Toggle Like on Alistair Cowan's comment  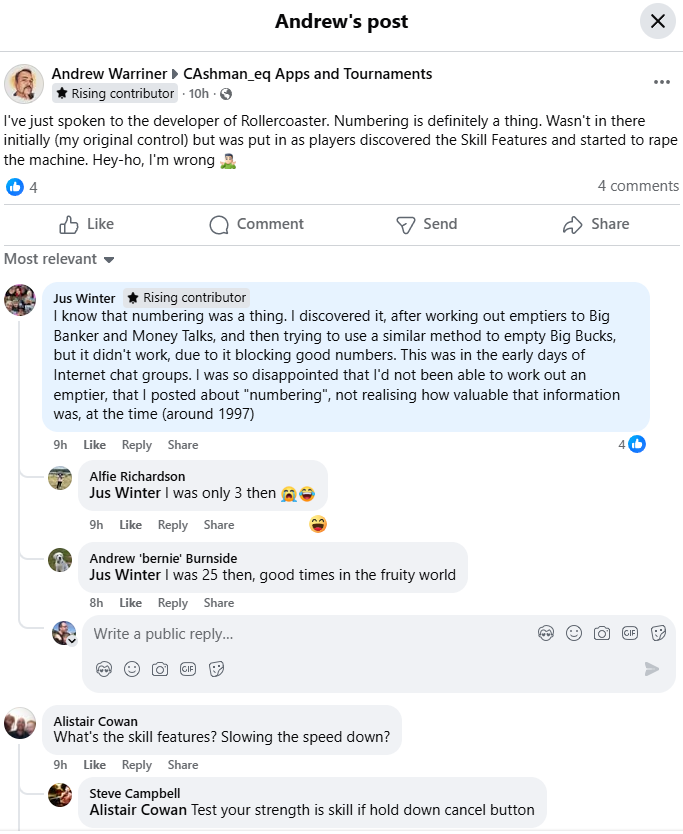click(95, 765)
